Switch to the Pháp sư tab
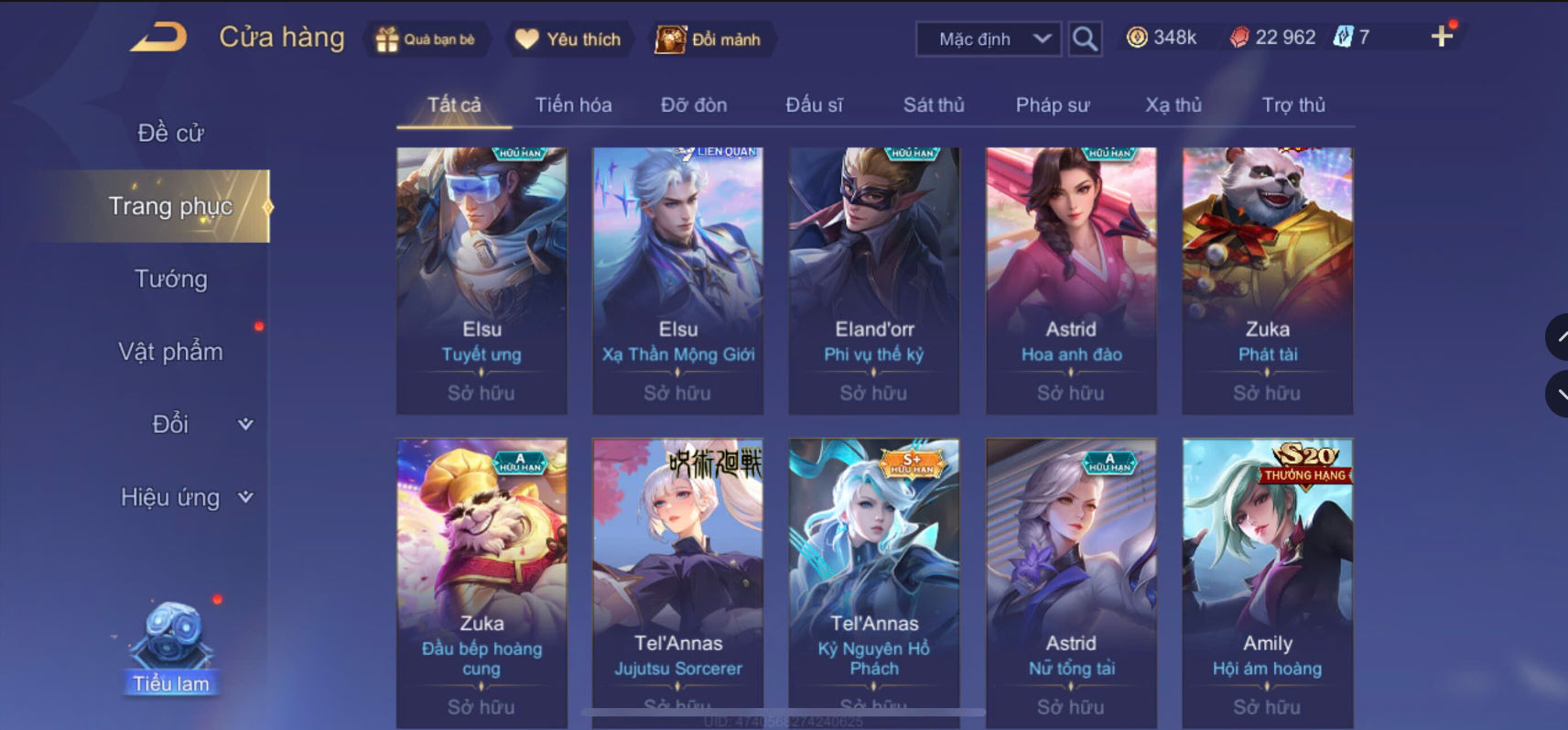Viewport: 1568px width, 730px height. (1053, 104)
